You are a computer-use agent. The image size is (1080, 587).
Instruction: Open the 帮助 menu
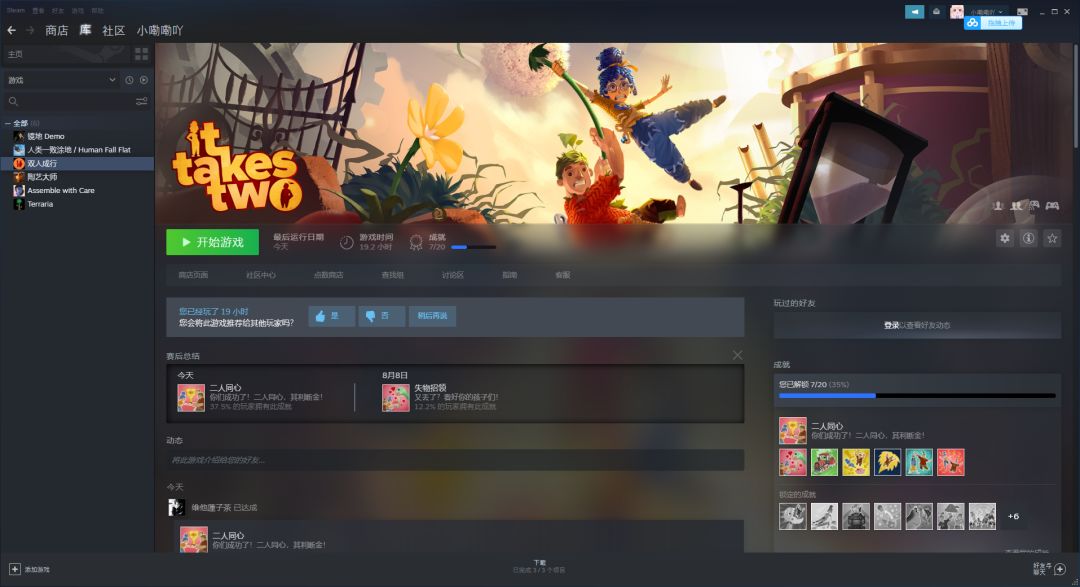[98, 10]
